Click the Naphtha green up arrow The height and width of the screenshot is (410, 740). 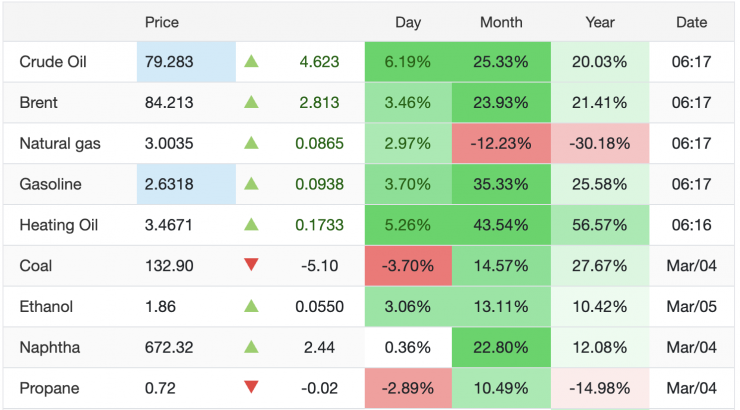252,347
